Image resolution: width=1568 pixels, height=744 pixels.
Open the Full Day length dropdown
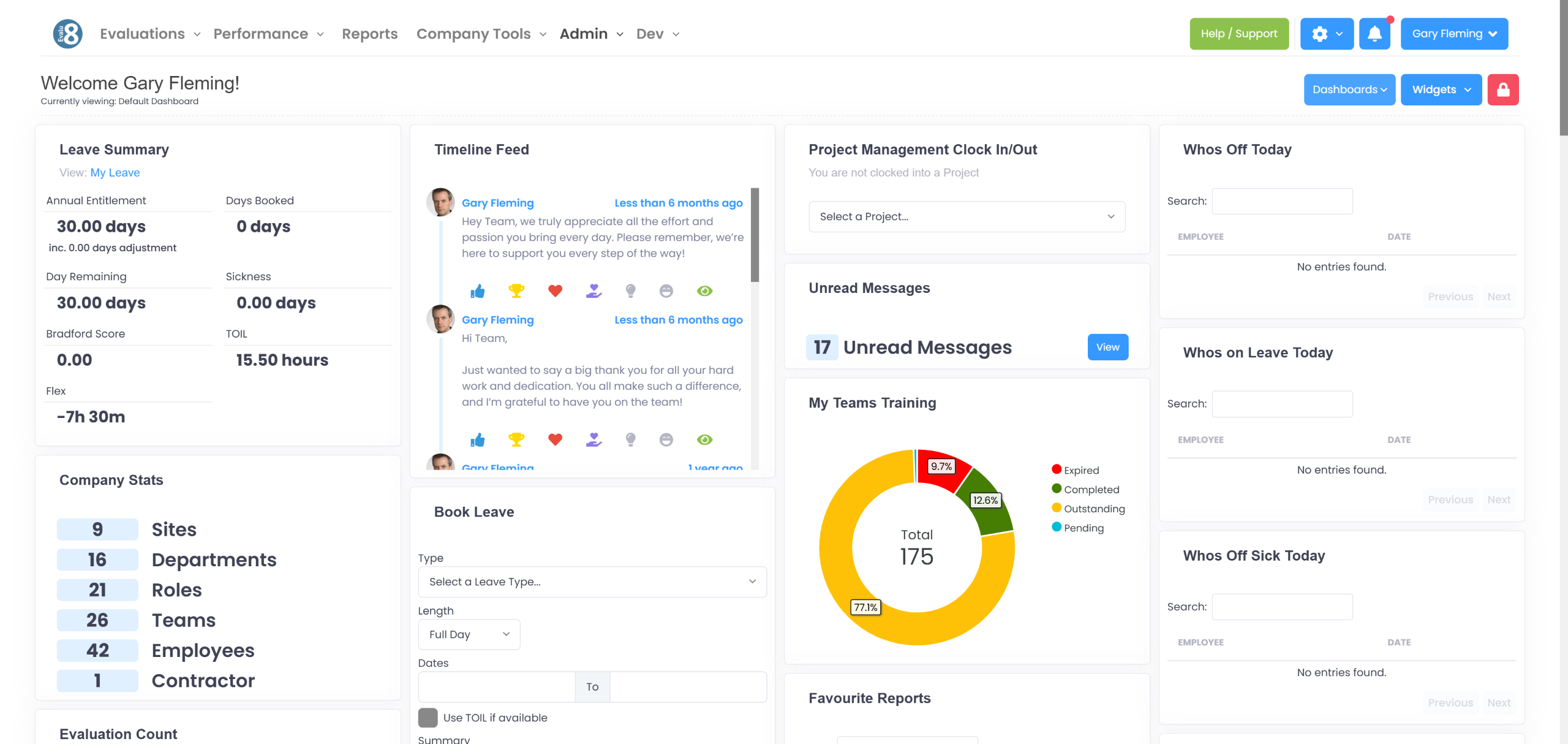[469, 634]
